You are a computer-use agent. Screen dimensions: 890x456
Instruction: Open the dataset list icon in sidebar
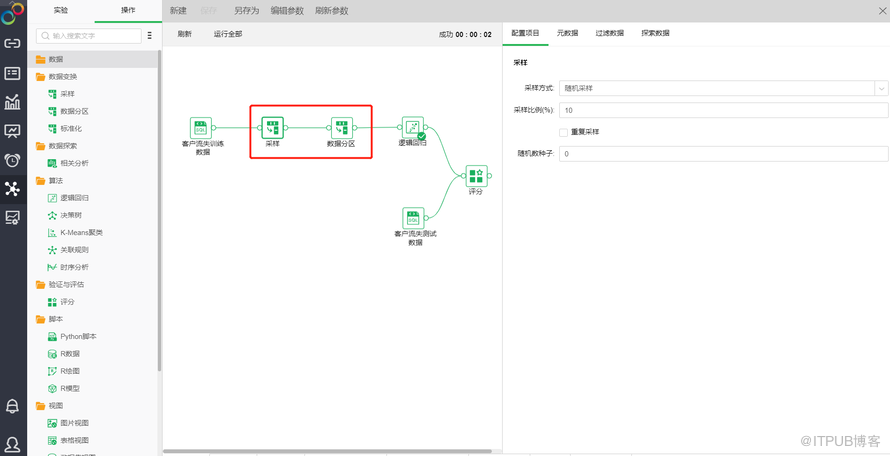[x=12, y=73]
